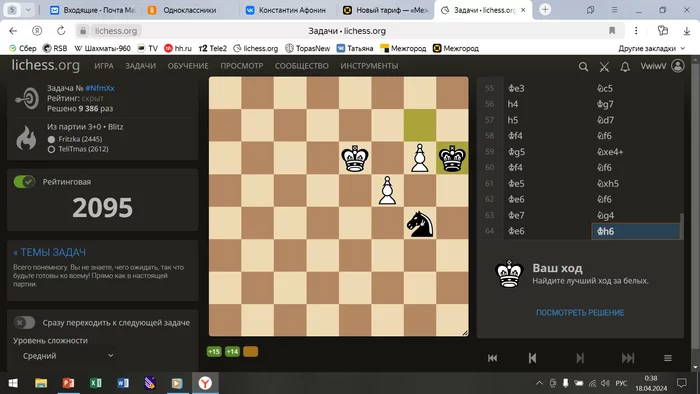Launch PowerPoint from the taskbar

(68, 383)
